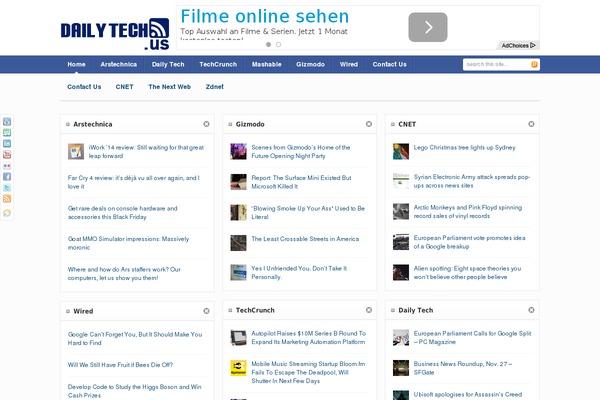Image resolution: width=600 pixels, height=400 pixels.
Task: Open Daily Tech in the blue navigation bar
Action: point(168,64)
